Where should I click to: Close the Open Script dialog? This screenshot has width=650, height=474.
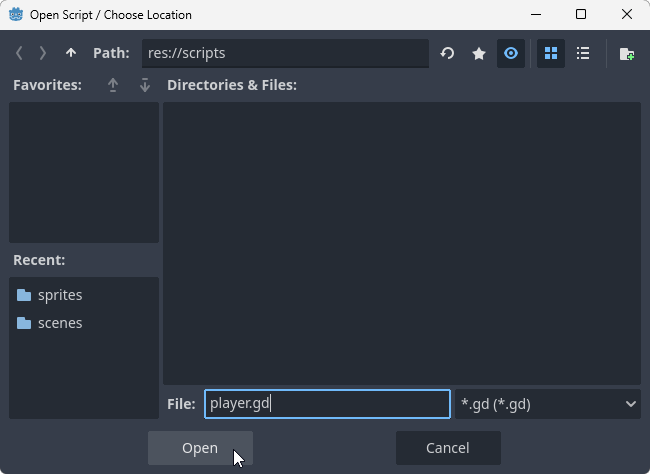pos(627,15)
